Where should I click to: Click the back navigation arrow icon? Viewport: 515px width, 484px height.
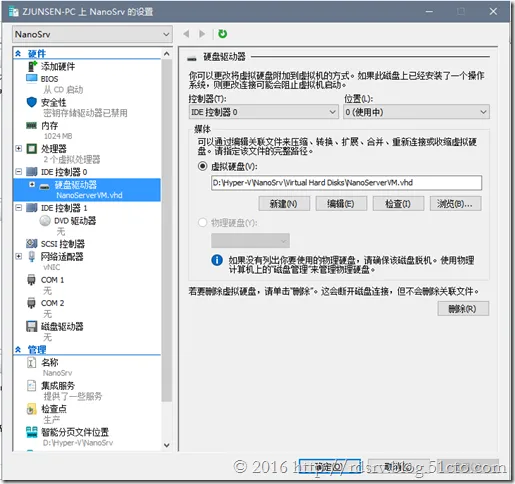pyautogui.click(x=186, y=34)
